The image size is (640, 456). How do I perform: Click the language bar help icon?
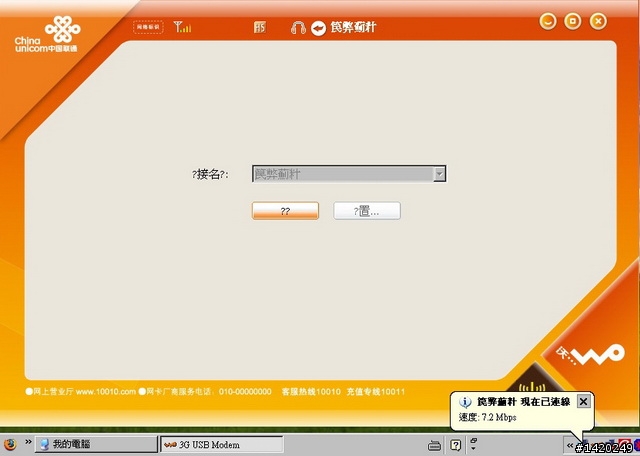456,445
